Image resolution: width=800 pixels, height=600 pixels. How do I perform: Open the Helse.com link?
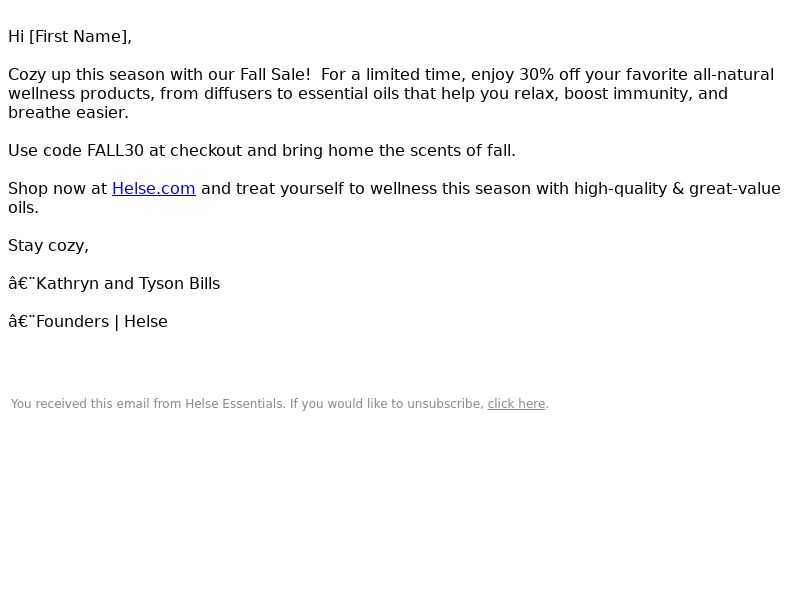[x=154, y=189]
